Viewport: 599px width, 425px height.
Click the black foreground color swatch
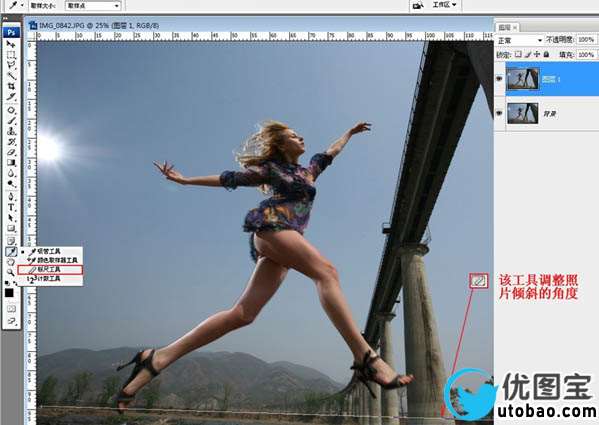tap(9, 292)
